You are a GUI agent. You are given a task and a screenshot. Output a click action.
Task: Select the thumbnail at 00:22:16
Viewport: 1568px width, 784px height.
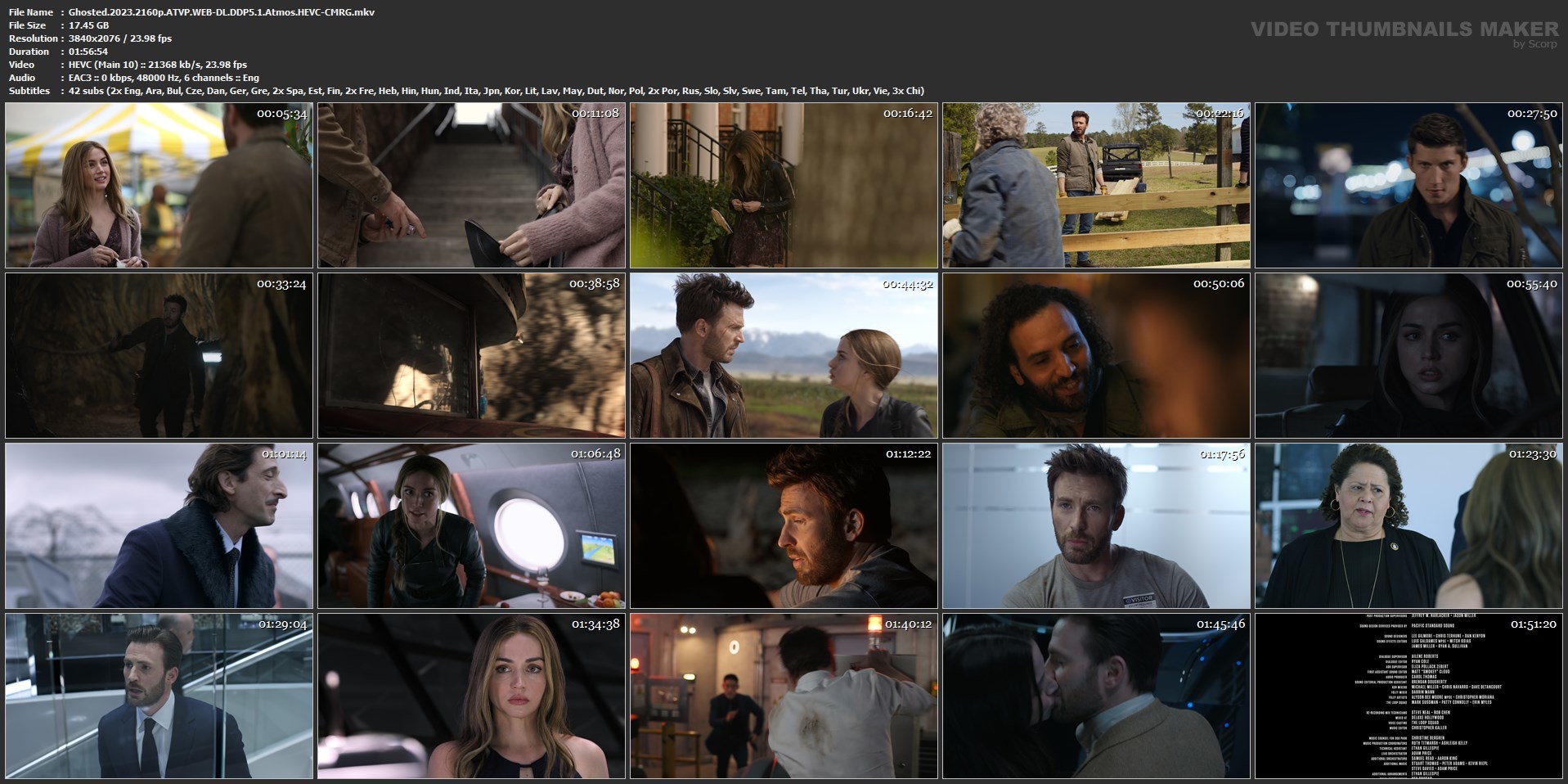(1096, 186)
